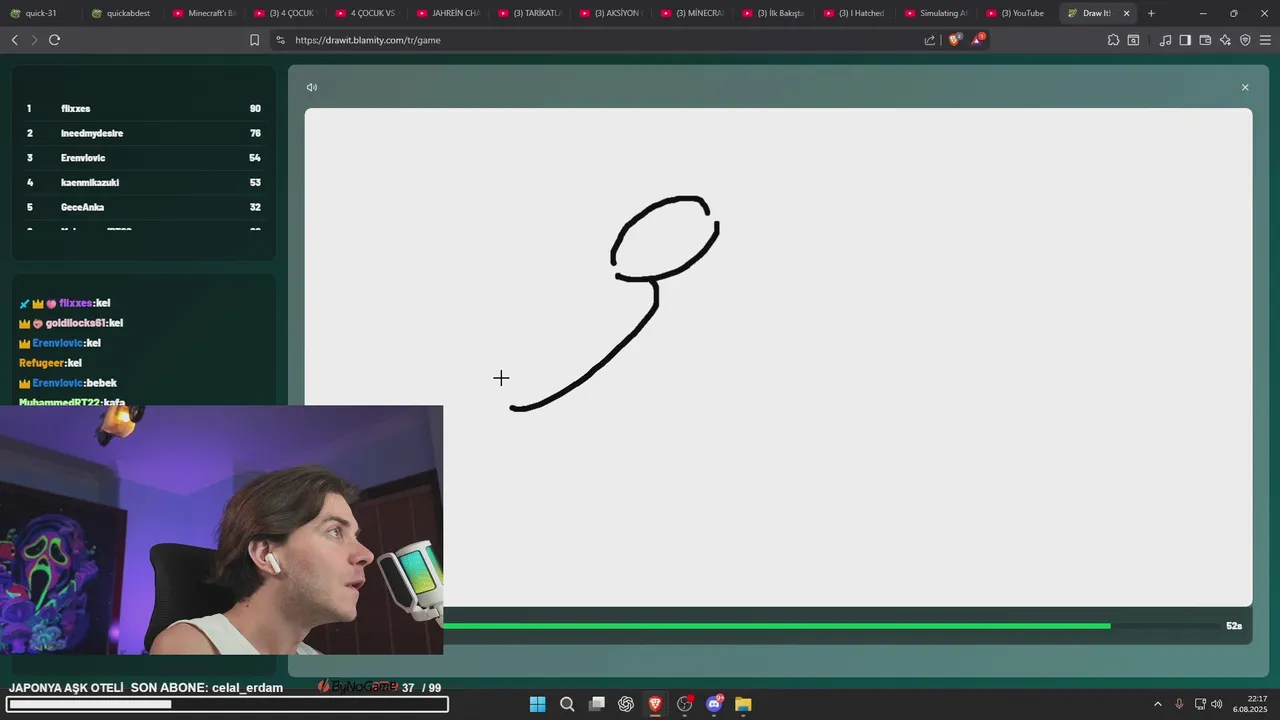Image resolution: width=1280 pixels, height=720 pixels.
Task: Open volume control in system tray
Action: tap(1217, 704)
